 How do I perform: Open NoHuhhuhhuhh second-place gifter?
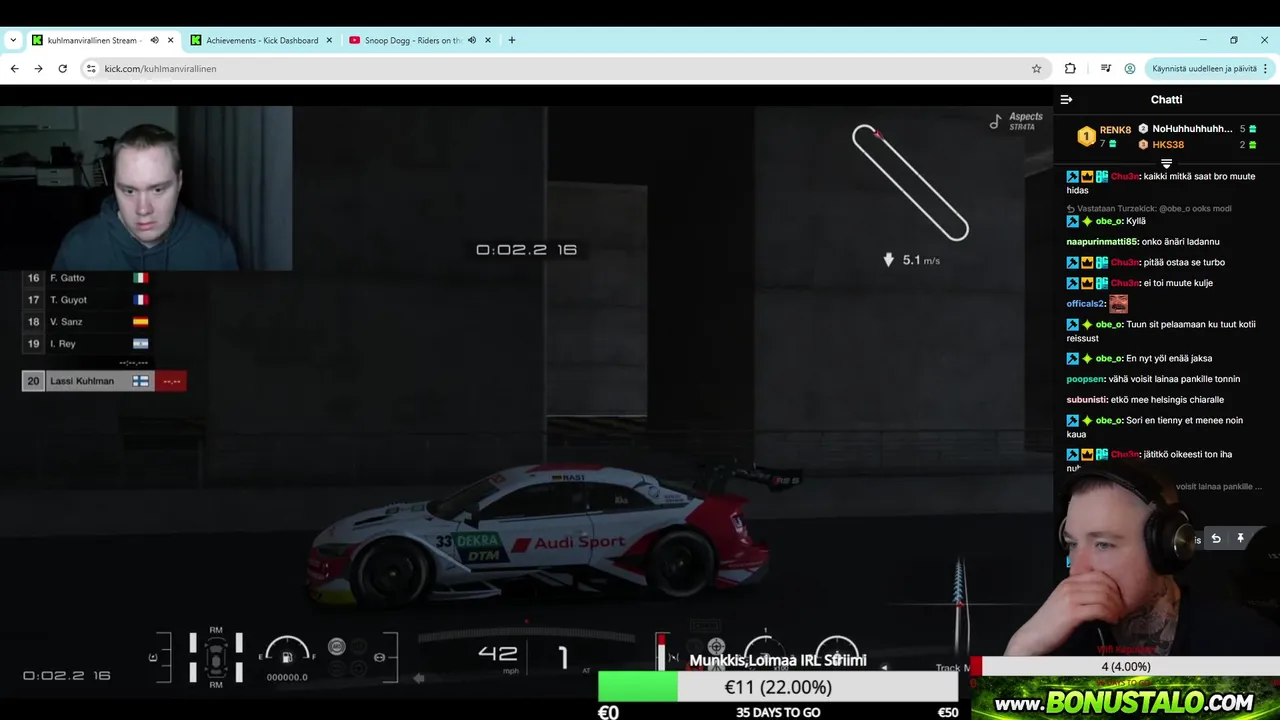(x=1192, y=129)
